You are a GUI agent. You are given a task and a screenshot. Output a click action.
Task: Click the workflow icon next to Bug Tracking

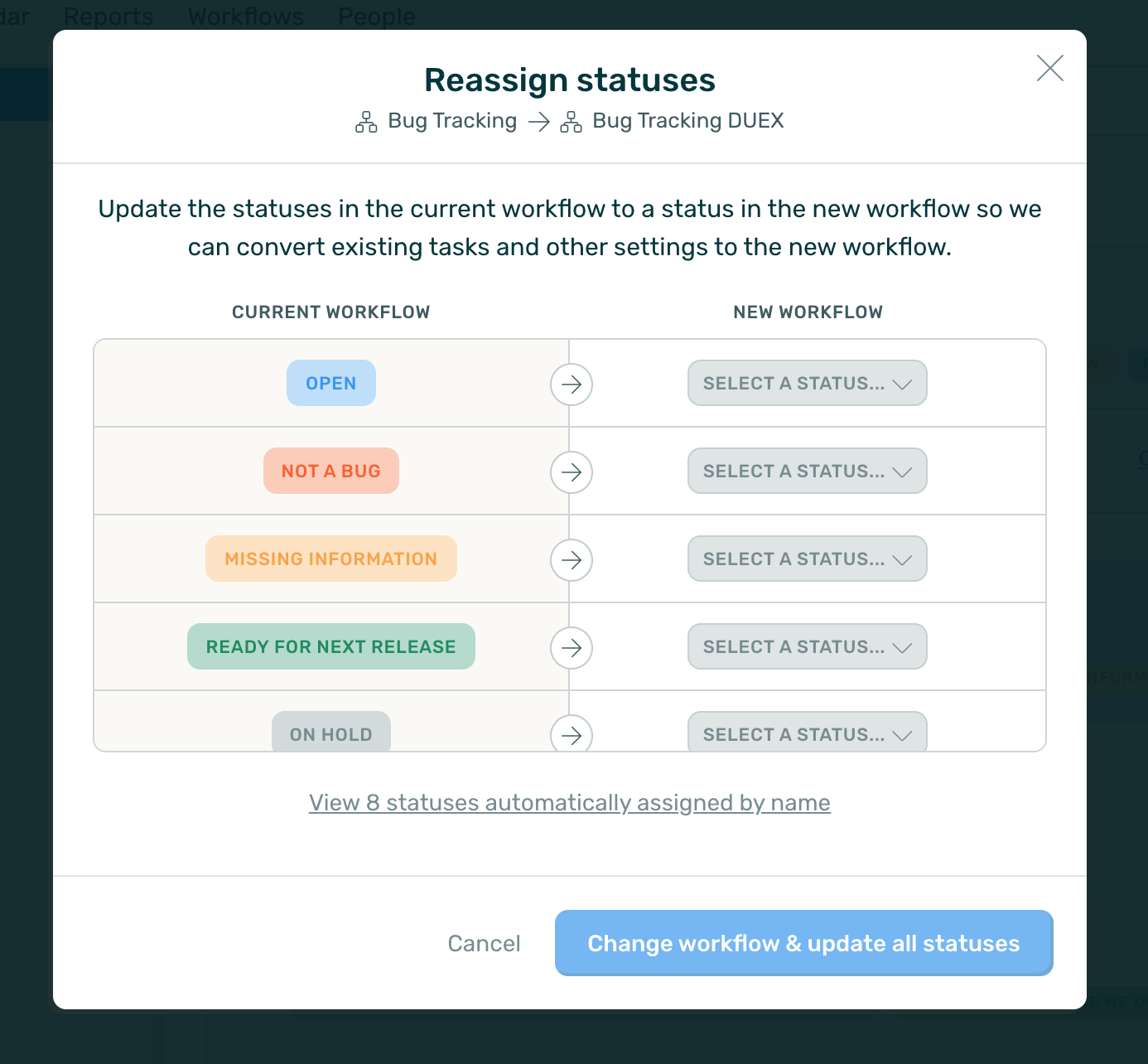pos(366,122)
